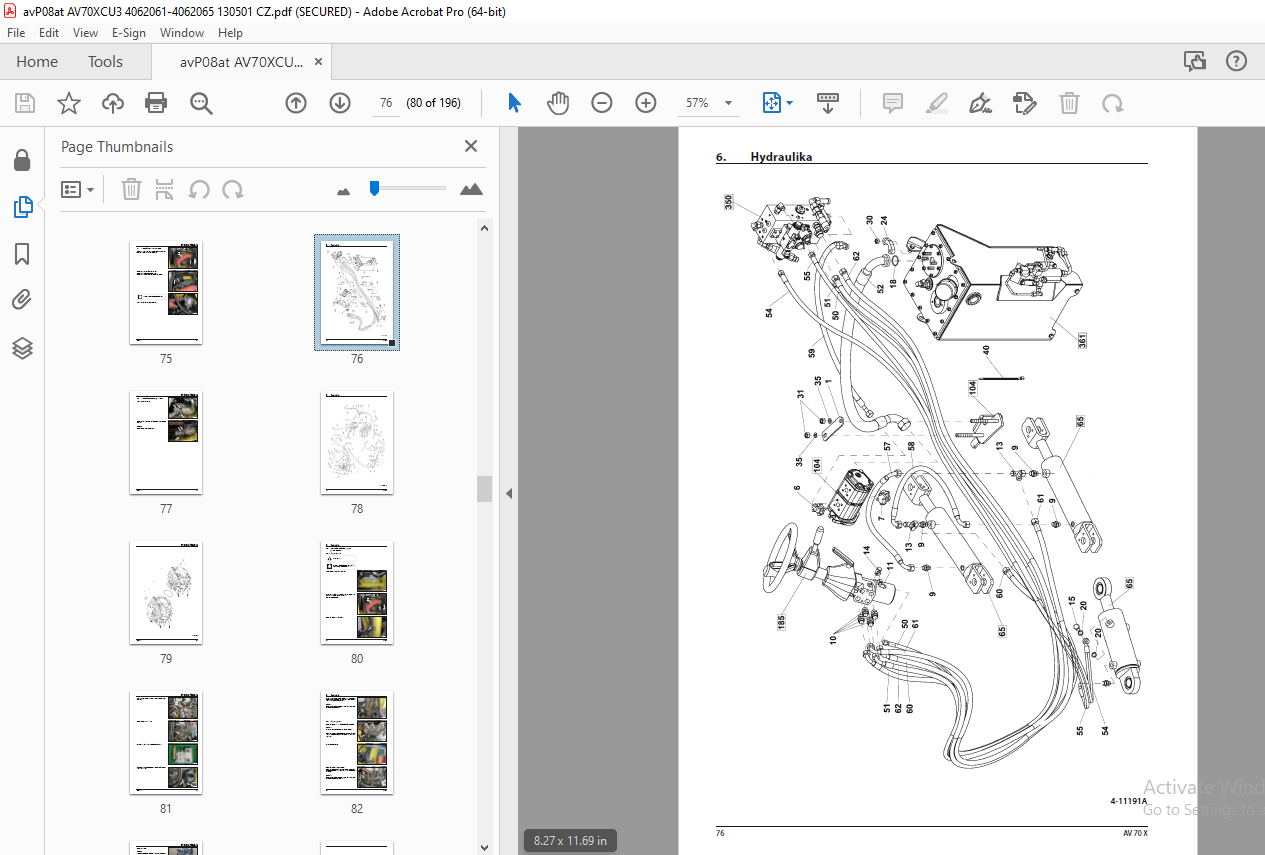Select page 80 thumbnail
This screenshot has height=855, width=1265.
point(357,592)
